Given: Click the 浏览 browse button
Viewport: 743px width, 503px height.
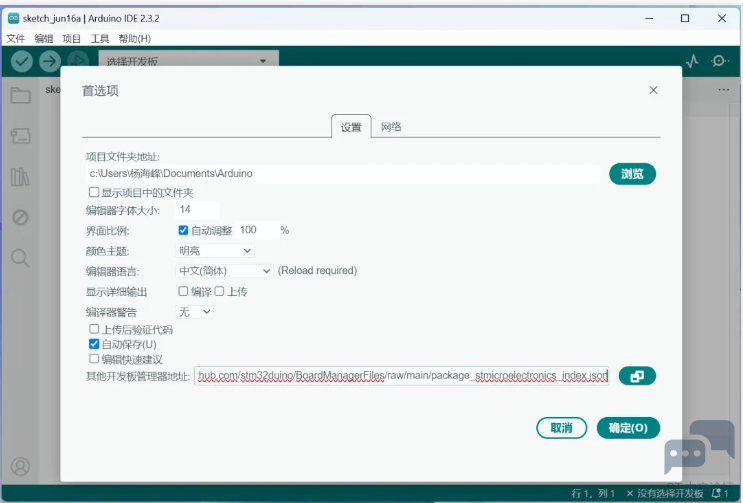Looking at the screenshot, I should coord(633,174).
